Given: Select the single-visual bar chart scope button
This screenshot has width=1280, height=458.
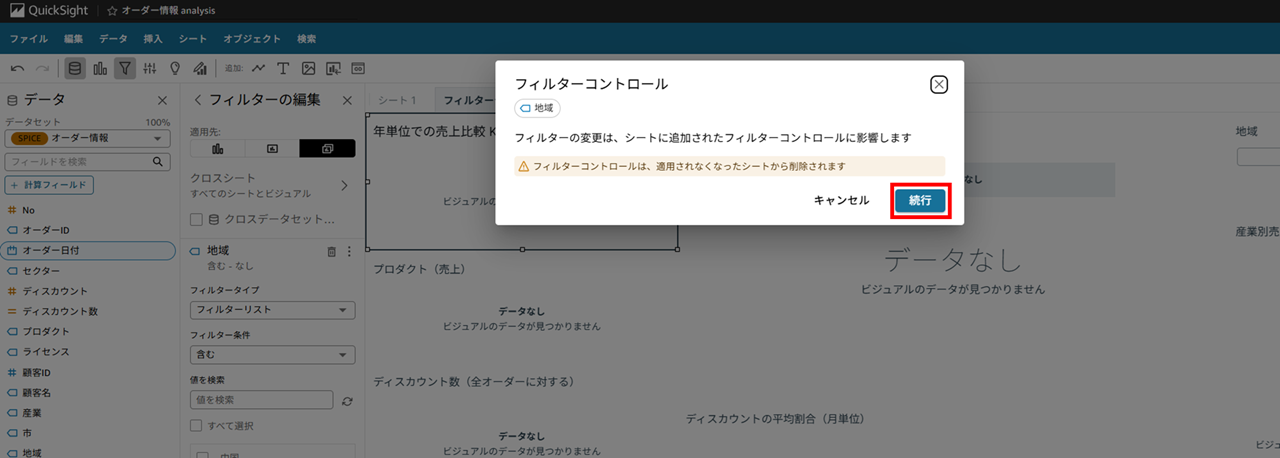Looking at the screenshot, I should tap(217, 148).
